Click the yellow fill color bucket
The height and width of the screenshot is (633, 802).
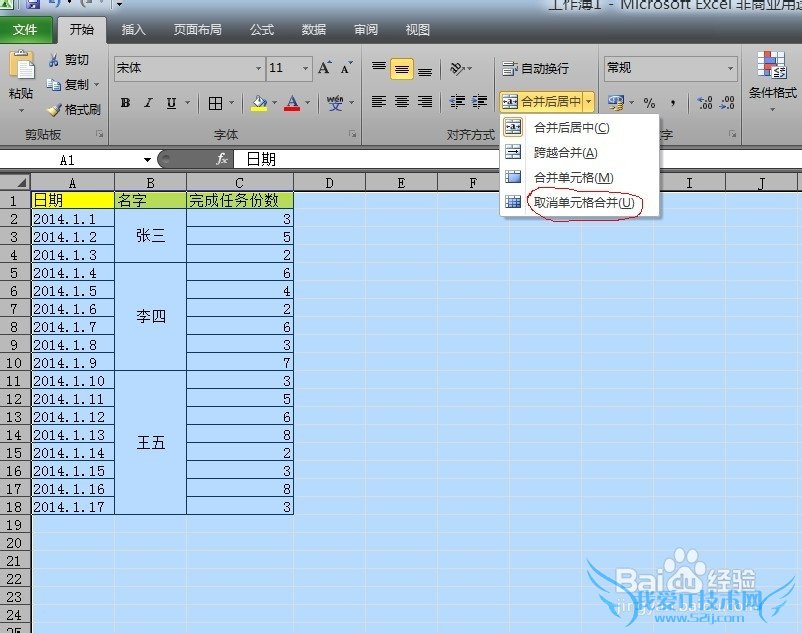coord(259,103)
